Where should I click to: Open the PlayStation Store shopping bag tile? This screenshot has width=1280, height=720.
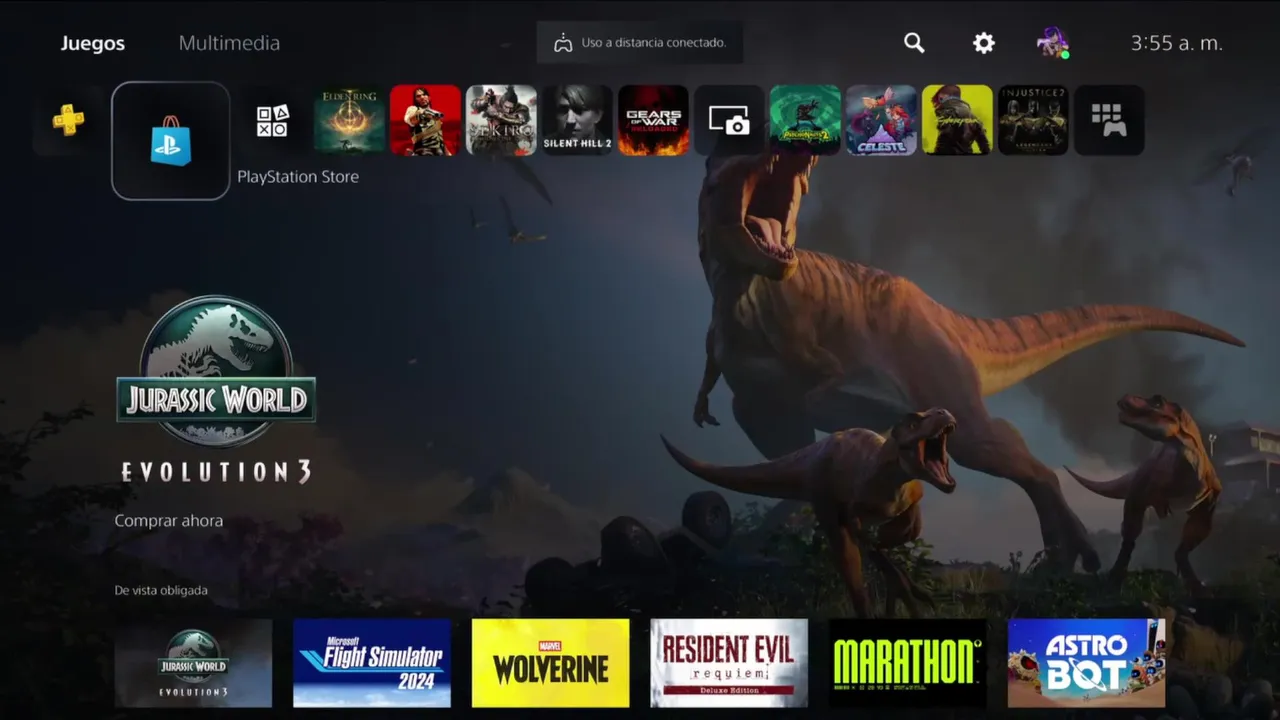pyautogui.click(x=171, y=141)
